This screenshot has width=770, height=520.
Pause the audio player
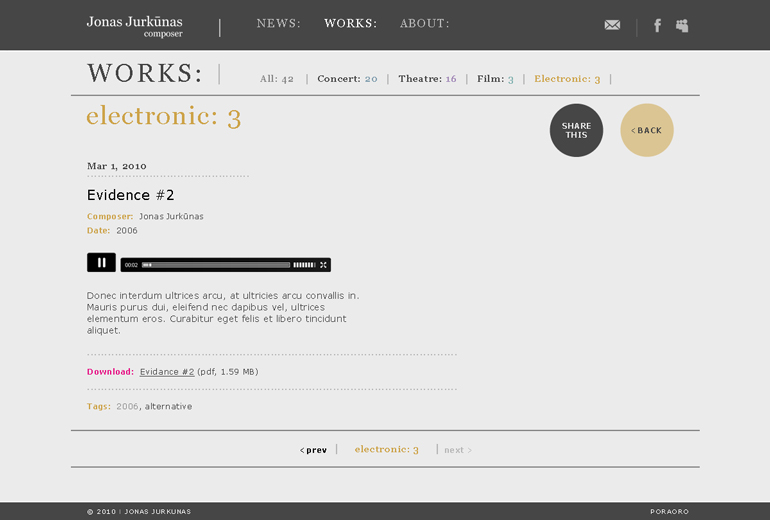click(x=101, y=262)
